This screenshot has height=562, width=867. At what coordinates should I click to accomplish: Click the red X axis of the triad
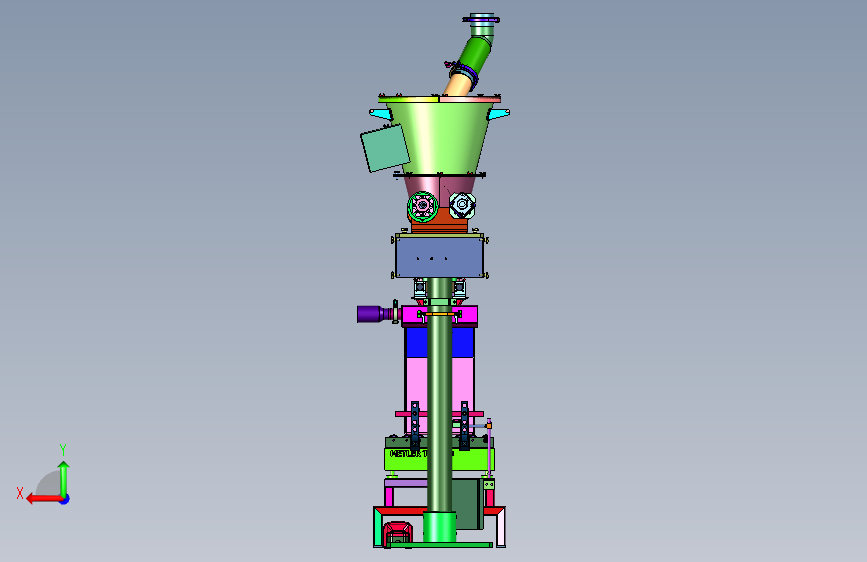pyautogui.click(x=44, y=499)
